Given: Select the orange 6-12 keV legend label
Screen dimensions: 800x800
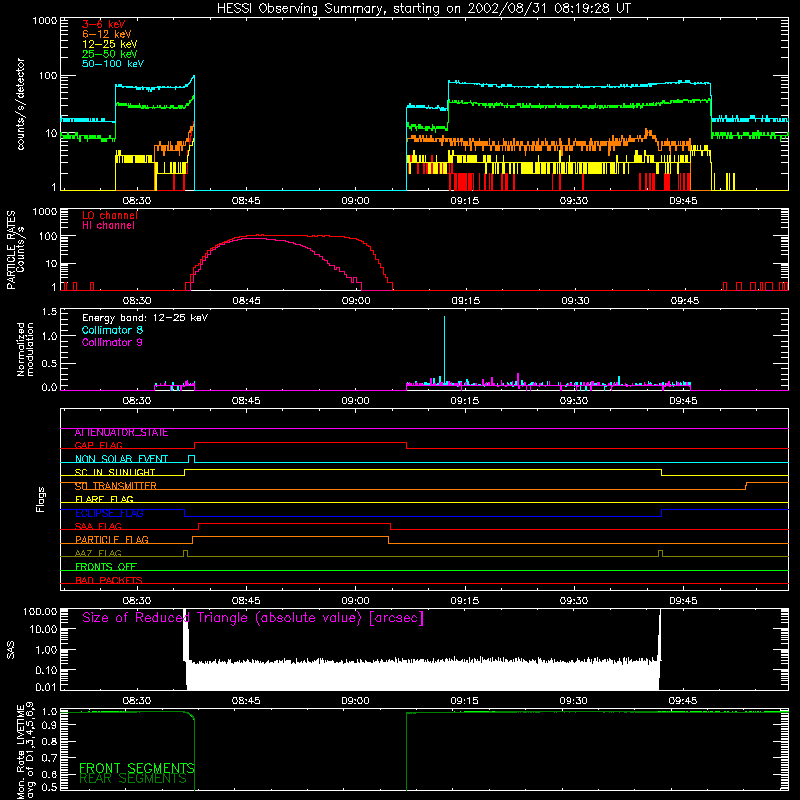Looking at the screenshot, I should coord(106,34).
